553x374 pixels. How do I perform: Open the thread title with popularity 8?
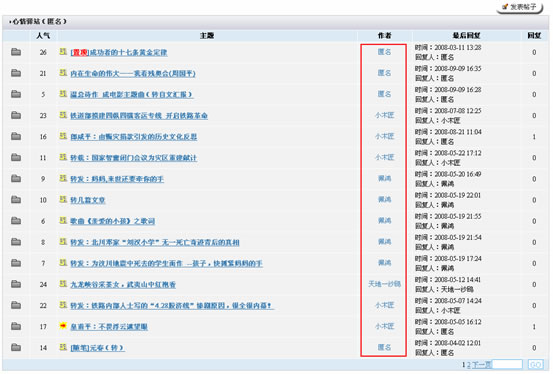[x=155, y=242]
